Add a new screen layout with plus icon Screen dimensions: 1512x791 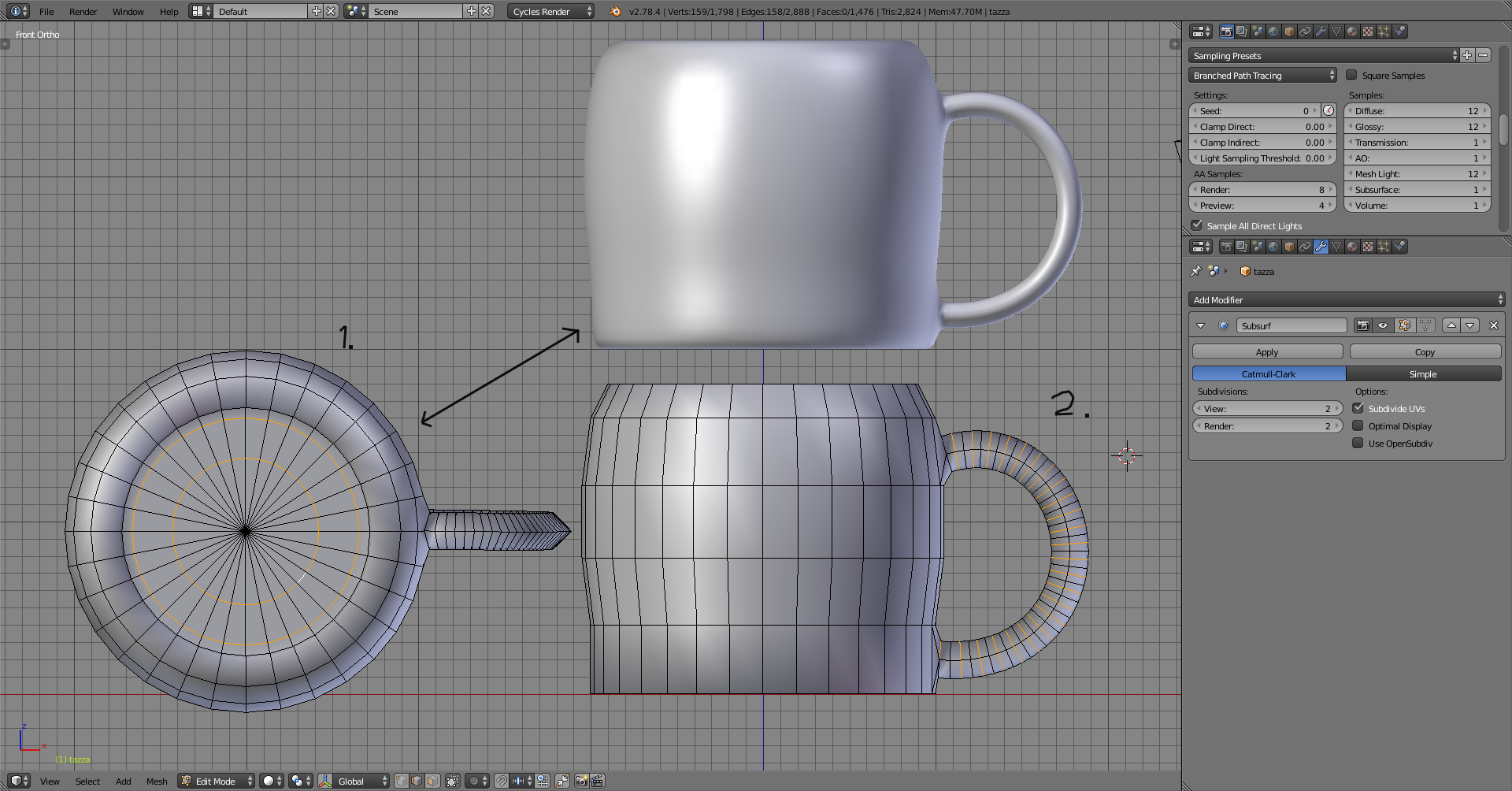(x=317, y=11)
